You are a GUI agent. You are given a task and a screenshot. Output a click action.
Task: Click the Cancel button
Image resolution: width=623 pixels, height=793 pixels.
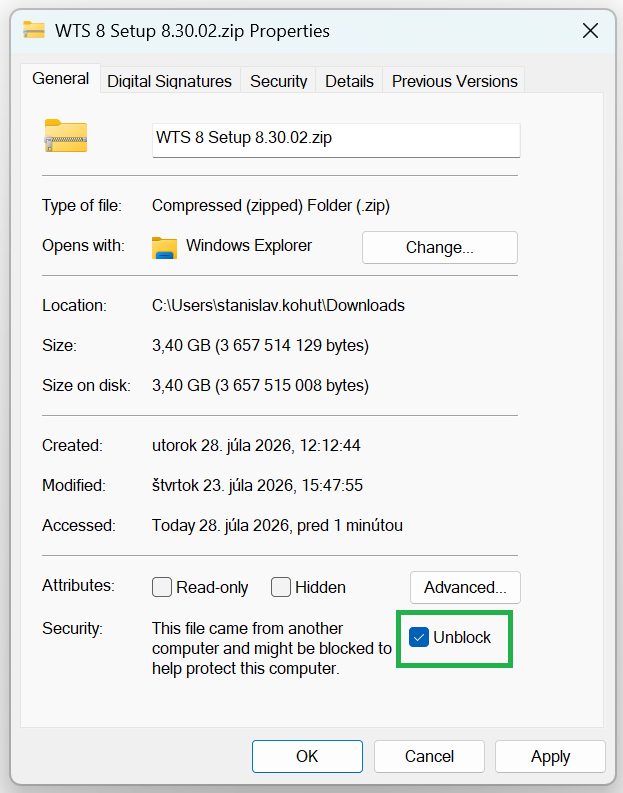point(429,756)
